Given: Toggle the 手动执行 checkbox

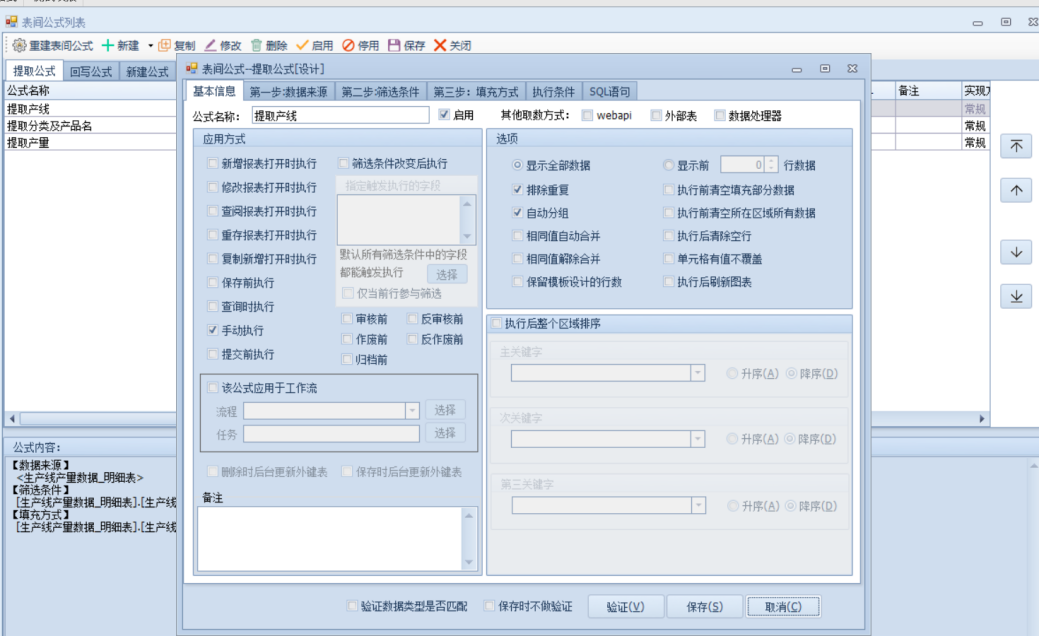Looking at the screenshot, I should tap(212, 330).
